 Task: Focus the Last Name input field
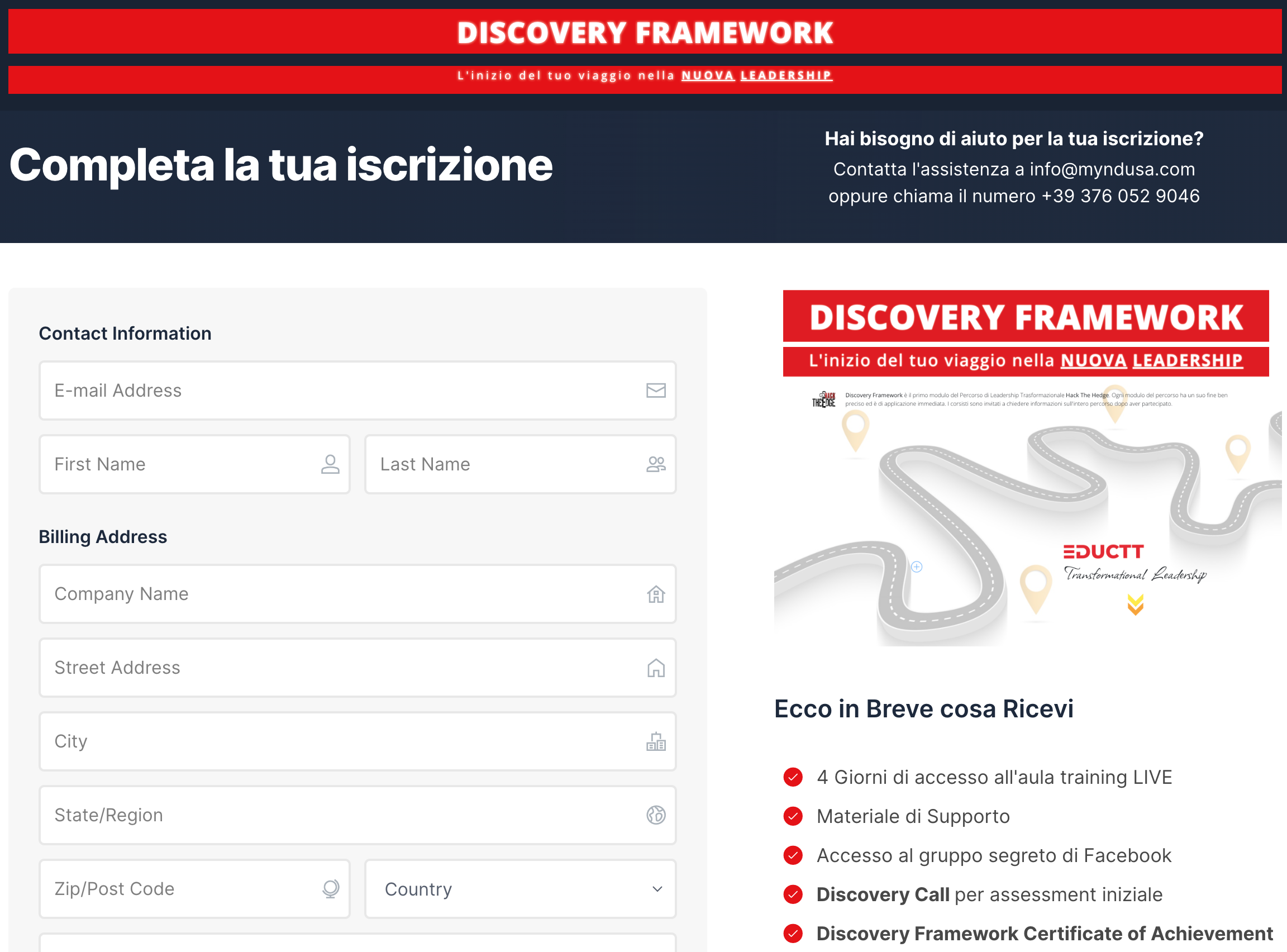point(520,464)
